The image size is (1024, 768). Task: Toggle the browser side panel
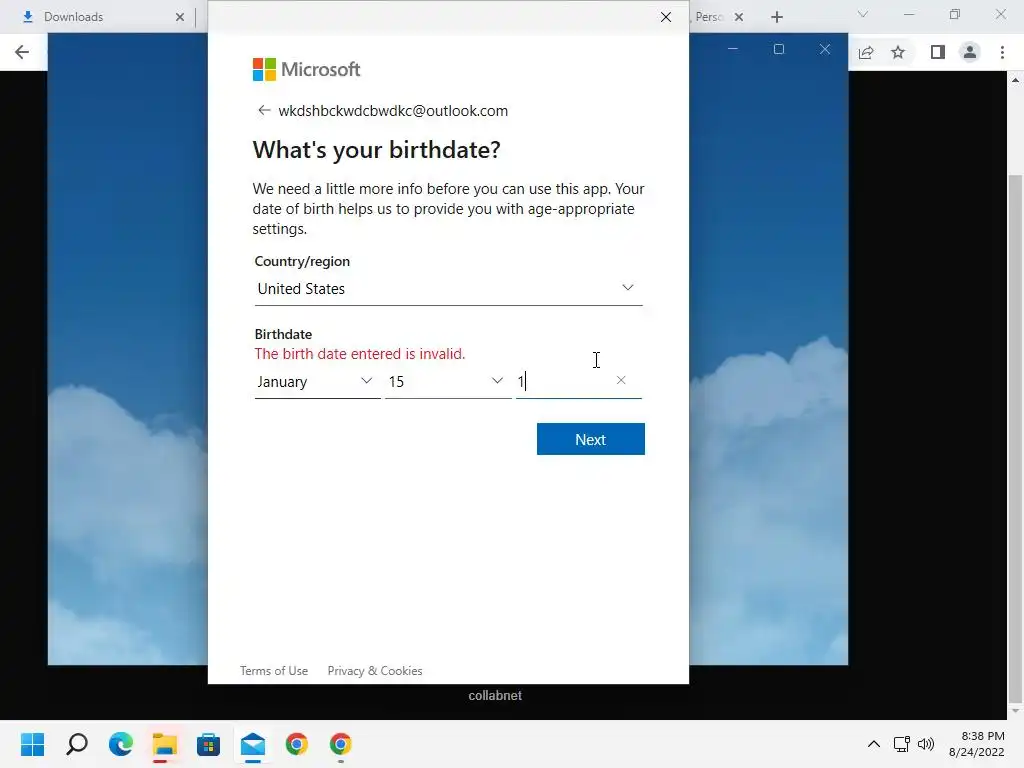937,52
